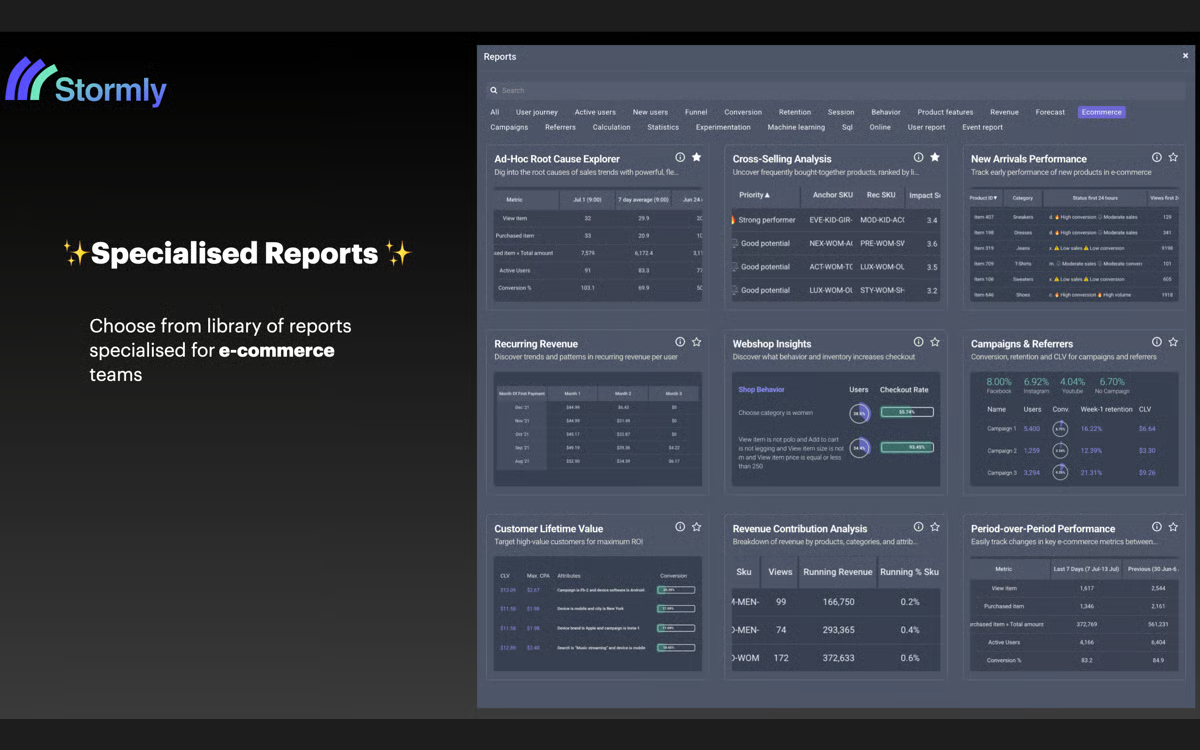Favorite the Recurring Revenue report

coord(697,342)
